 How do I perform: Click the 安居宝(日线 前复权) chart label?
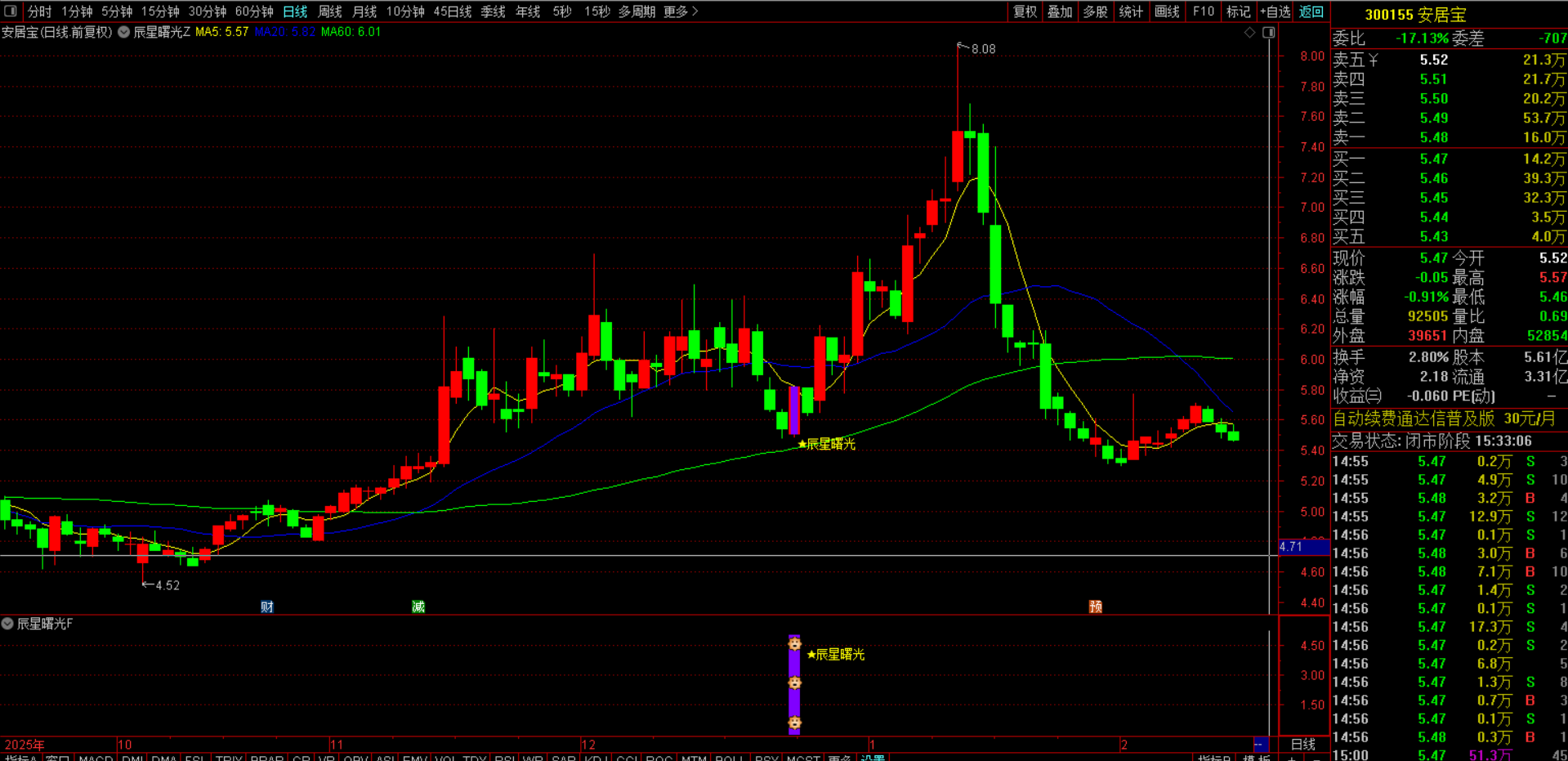click(56, 32)
